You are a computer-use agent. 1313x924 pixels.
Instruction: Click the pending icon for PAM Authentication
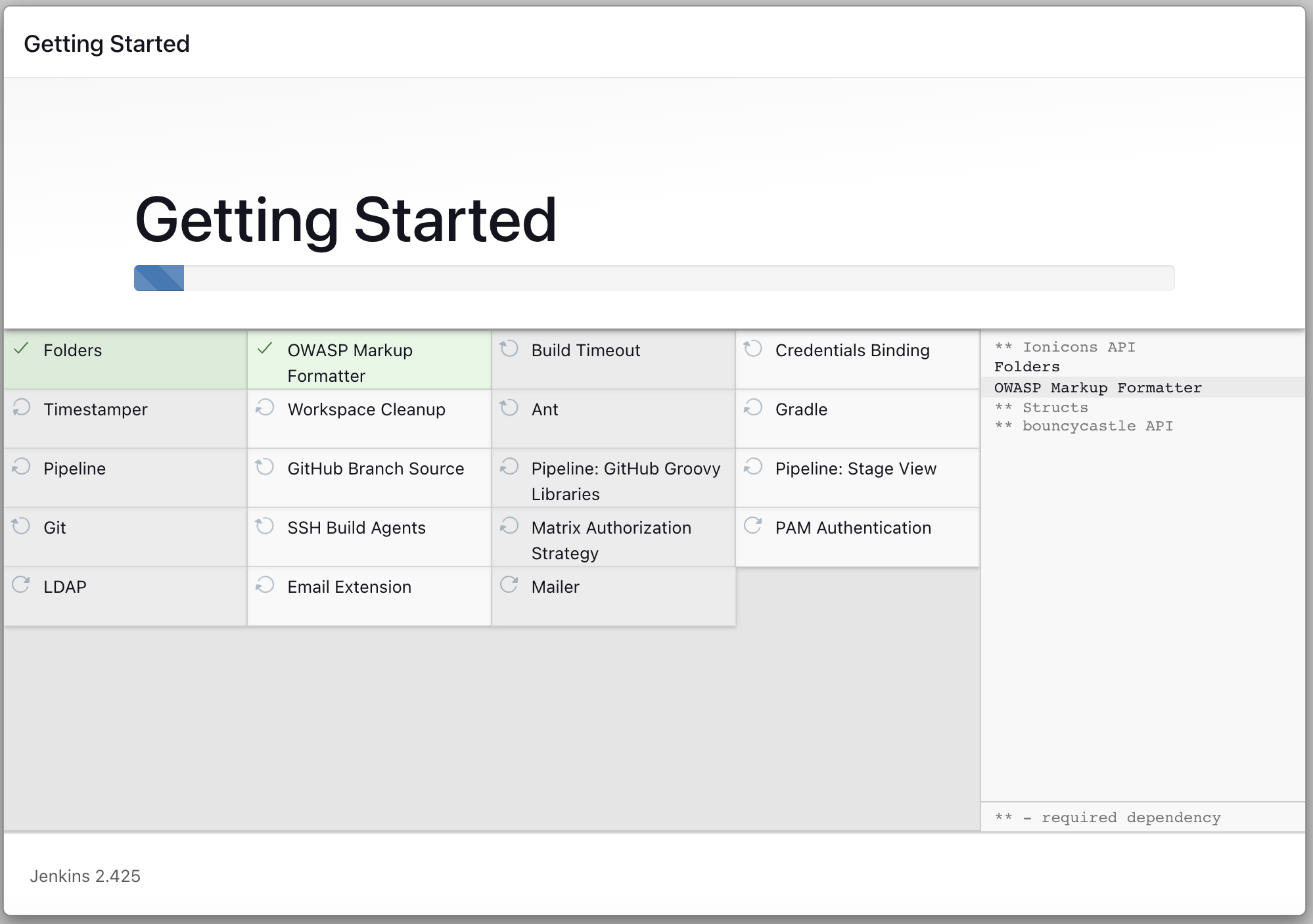click(753, 526)
